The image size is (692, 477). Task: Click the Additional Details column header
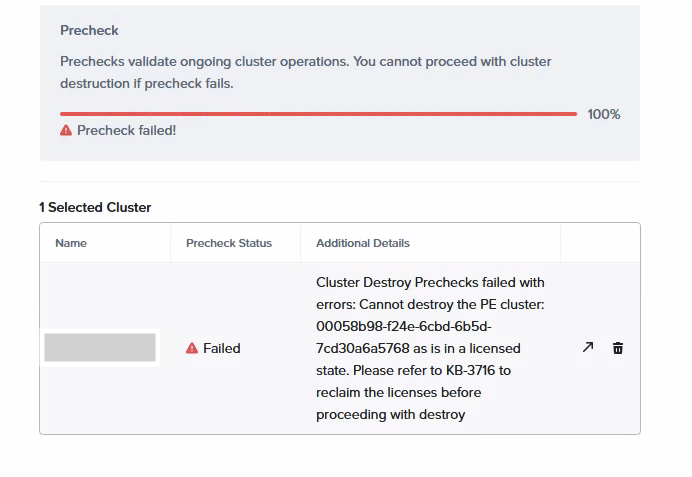coord(363,243)
